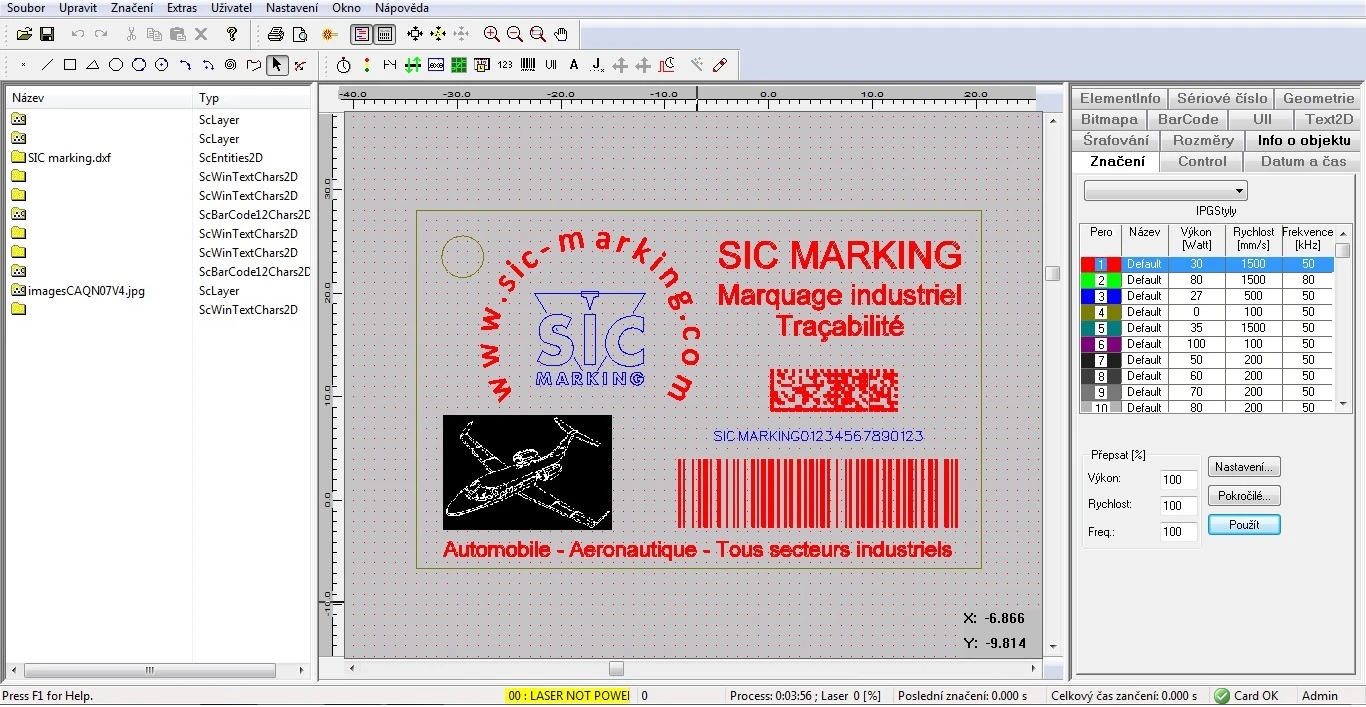Screen dimensions: 1366x707
Task: Click the stopwatch timer icon
Action: click(344, 65)
